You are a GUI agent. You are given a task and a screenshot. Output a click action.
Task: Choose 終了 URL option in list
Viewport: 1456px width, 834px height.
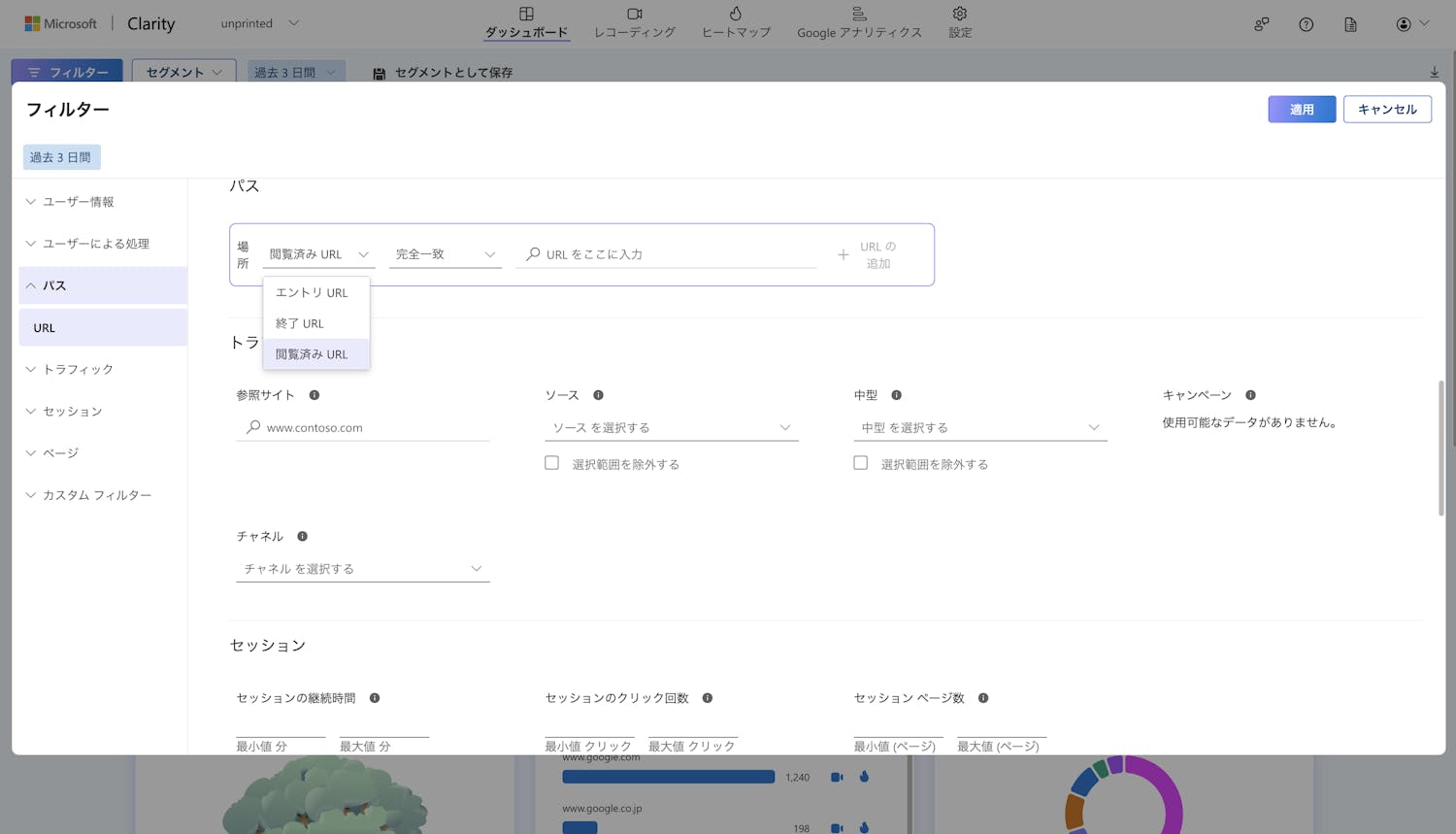coord(300,323)
